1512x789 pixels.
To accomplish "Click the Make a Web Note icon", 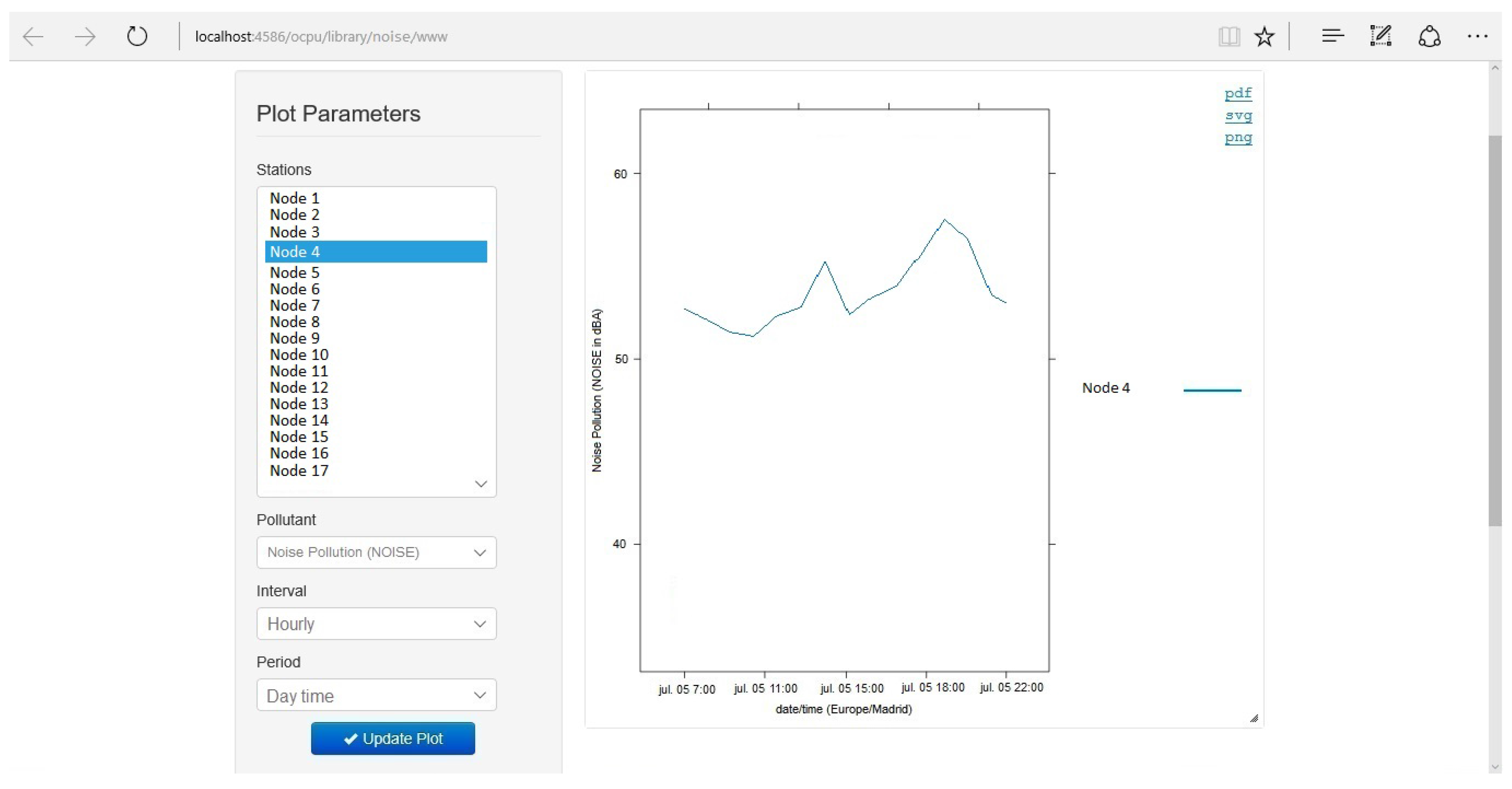I will 1381,36.
